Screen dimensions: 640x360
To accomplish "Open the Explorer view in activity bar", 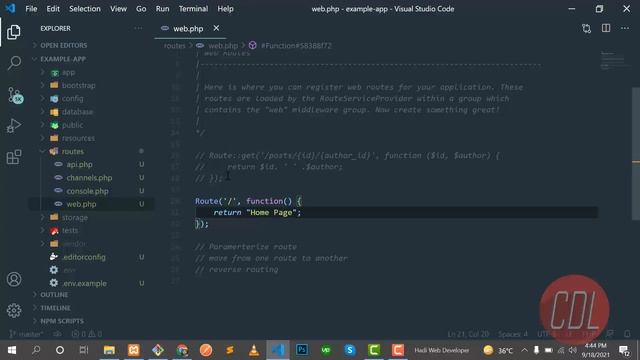I will [x=13, y=32].
